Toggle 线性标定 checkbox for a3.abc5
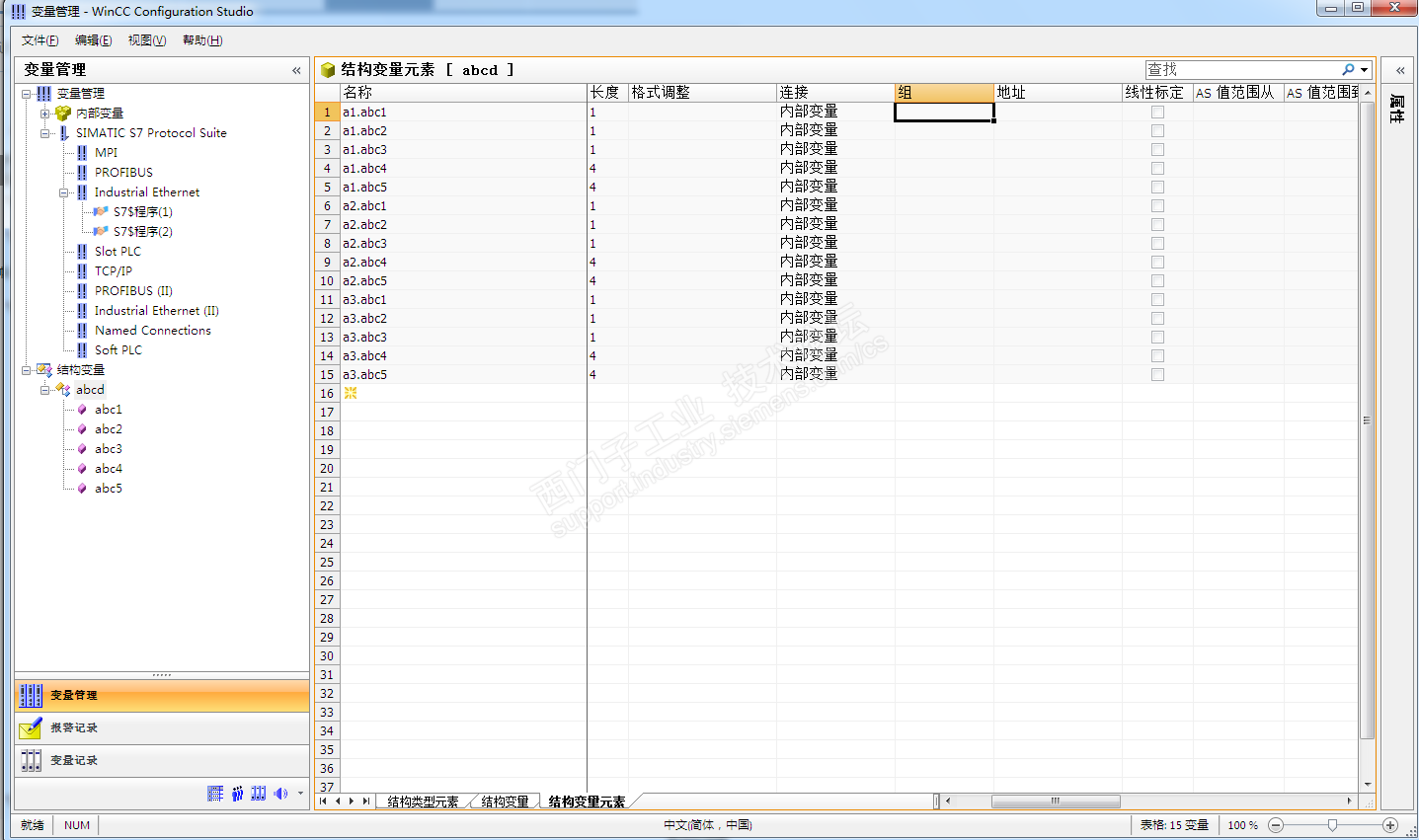The width and height of the screenshot is (1419, 840). (x=1157, y=375)
